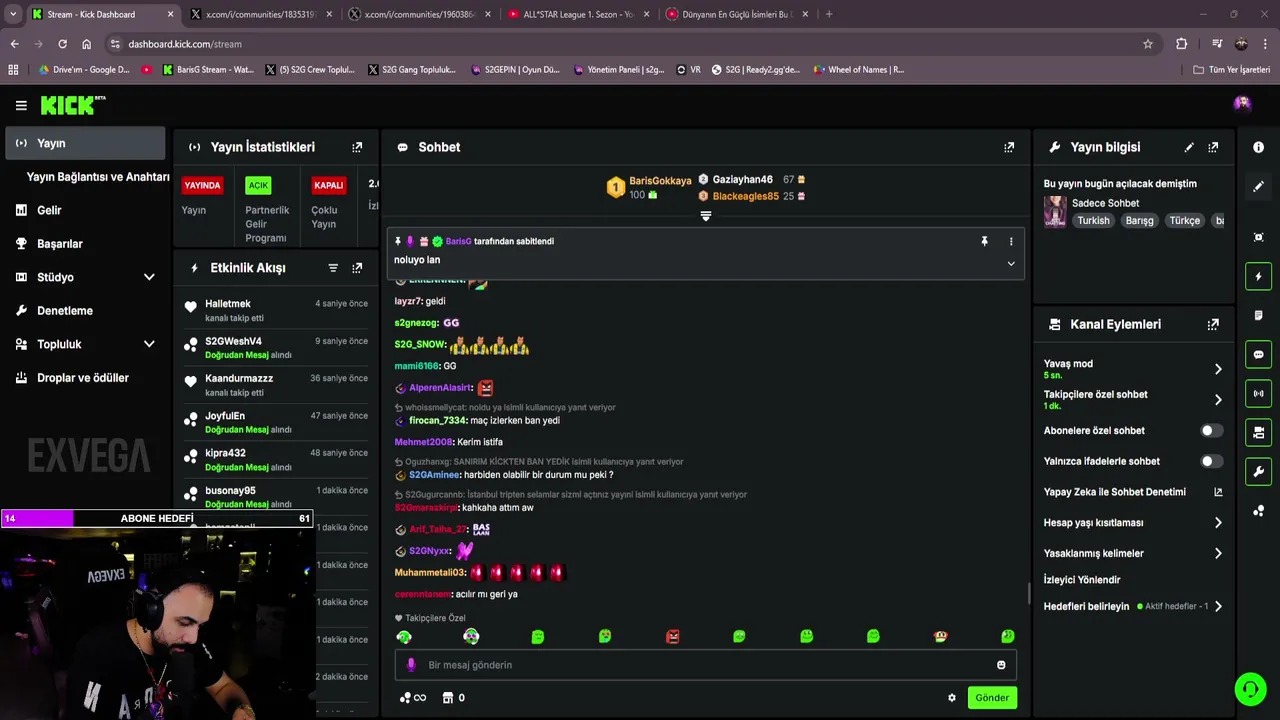Expand the Stüdyo sidebar section

click(x=149, y=277)
